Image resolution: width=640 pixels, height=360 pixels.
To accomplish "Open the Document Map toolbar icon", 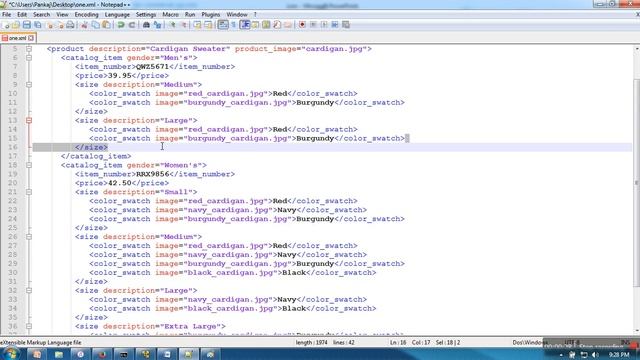I will pyautogui.click(x=266, y=25).
